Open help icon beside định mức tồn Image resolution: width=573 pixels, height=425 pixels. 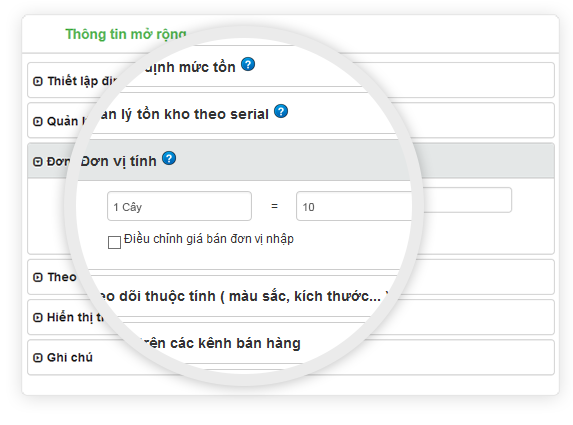(x=248, y=64)
